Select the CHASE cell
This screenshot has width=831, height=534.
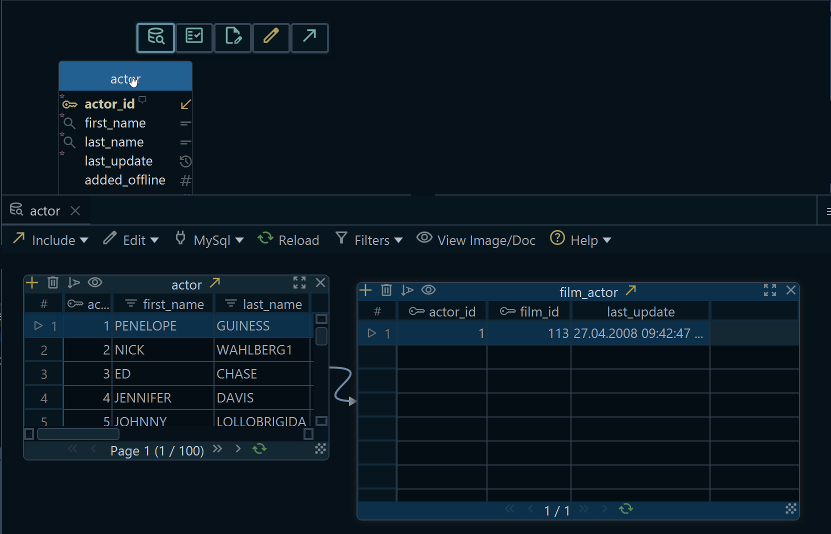point(262,374)
